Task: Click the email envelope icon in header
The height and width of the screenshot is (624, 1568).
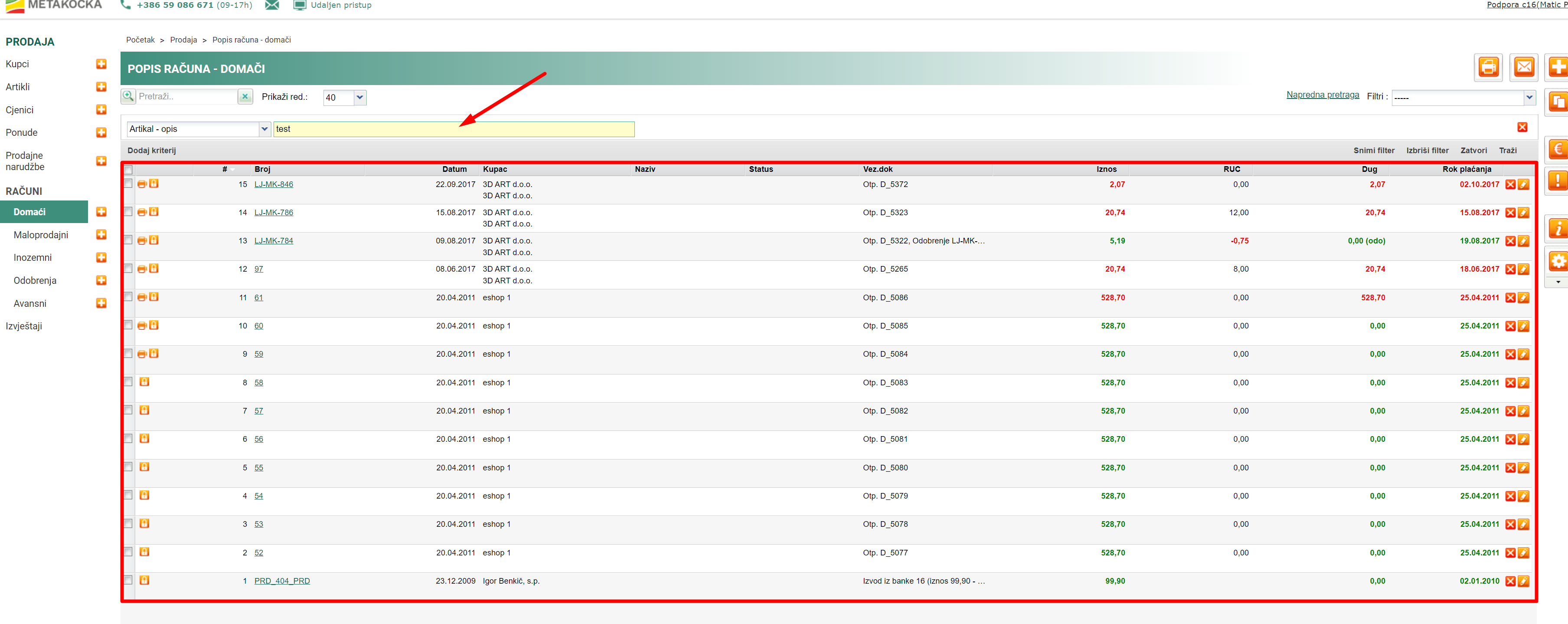Action: click(1524, 67)
